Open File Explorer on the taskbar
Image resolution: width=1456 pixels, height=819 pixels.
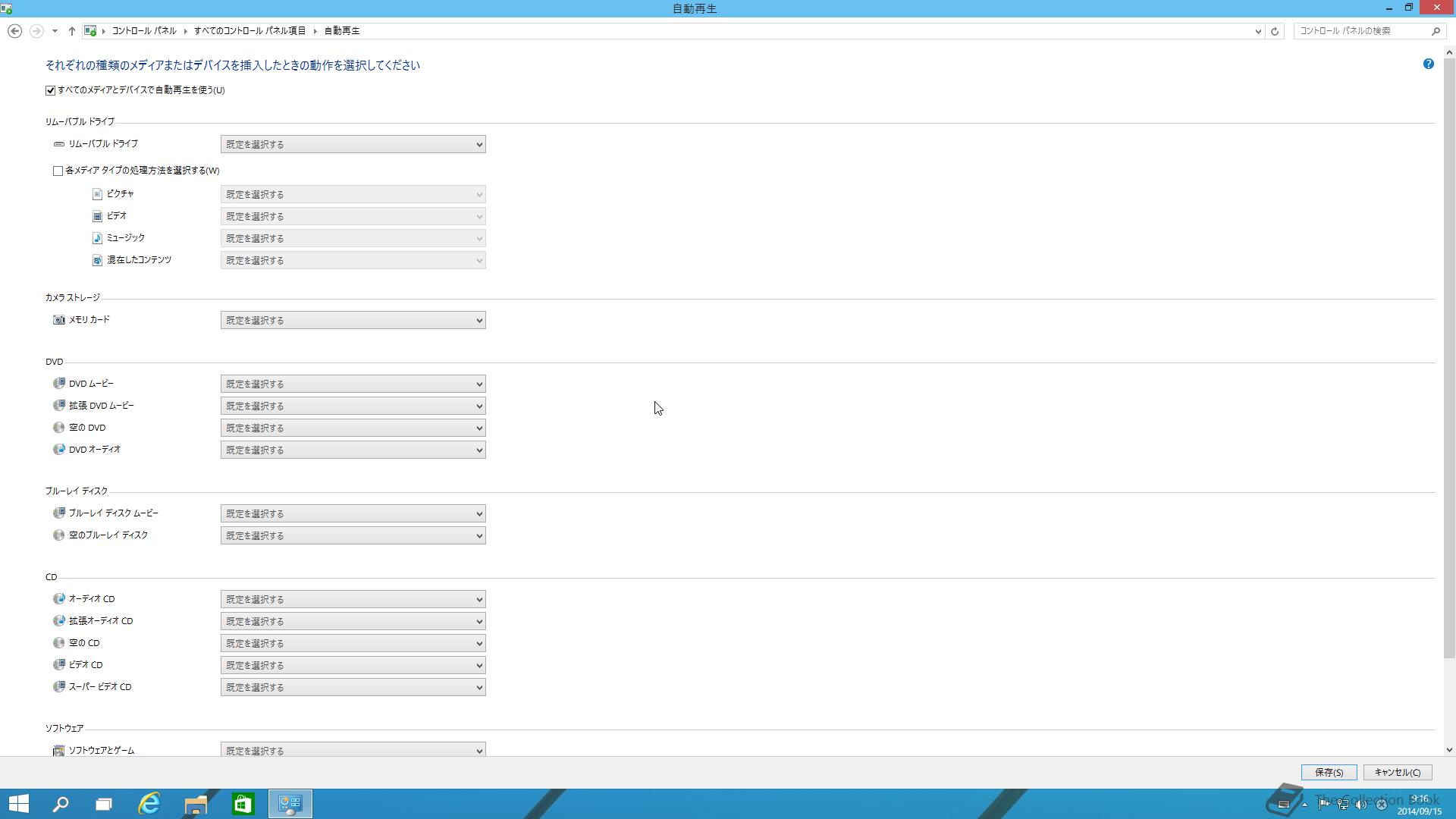pos(196,804)
